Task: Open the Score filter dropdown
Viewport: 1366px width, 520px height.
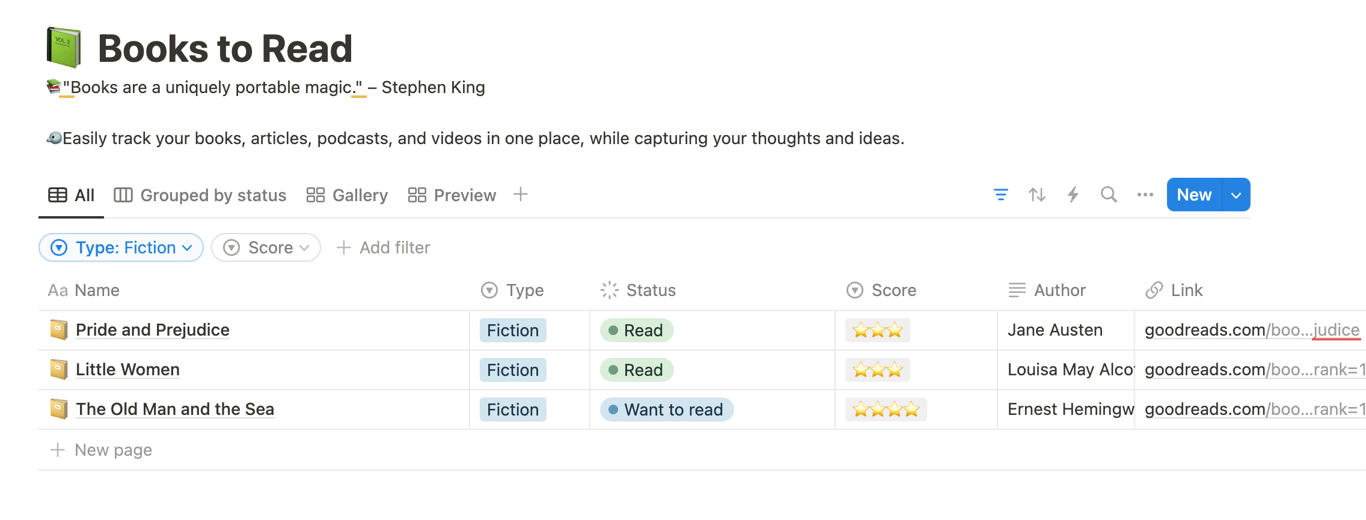Action: coord(266,248)
